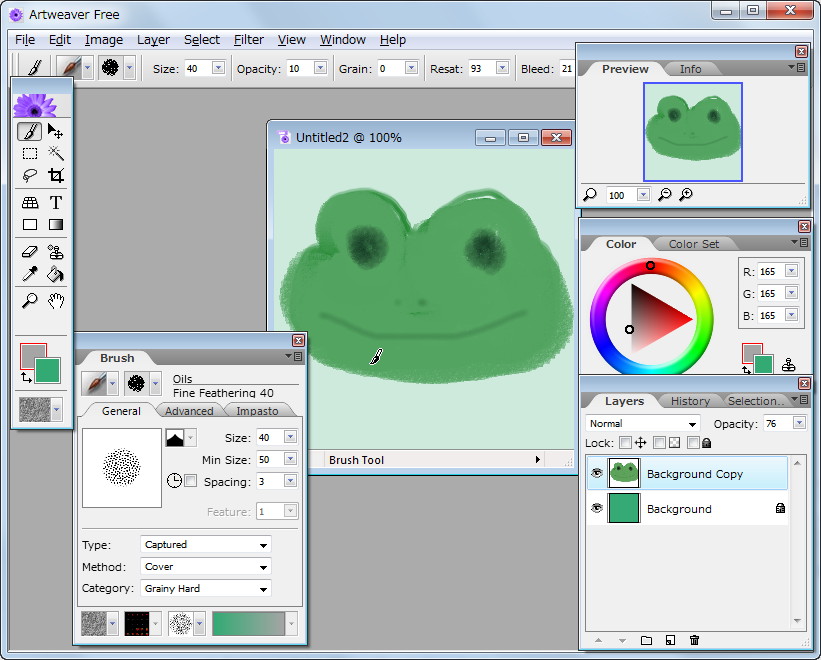Activate the Text tool
This screenshot has width=821, height=660.
56,202
